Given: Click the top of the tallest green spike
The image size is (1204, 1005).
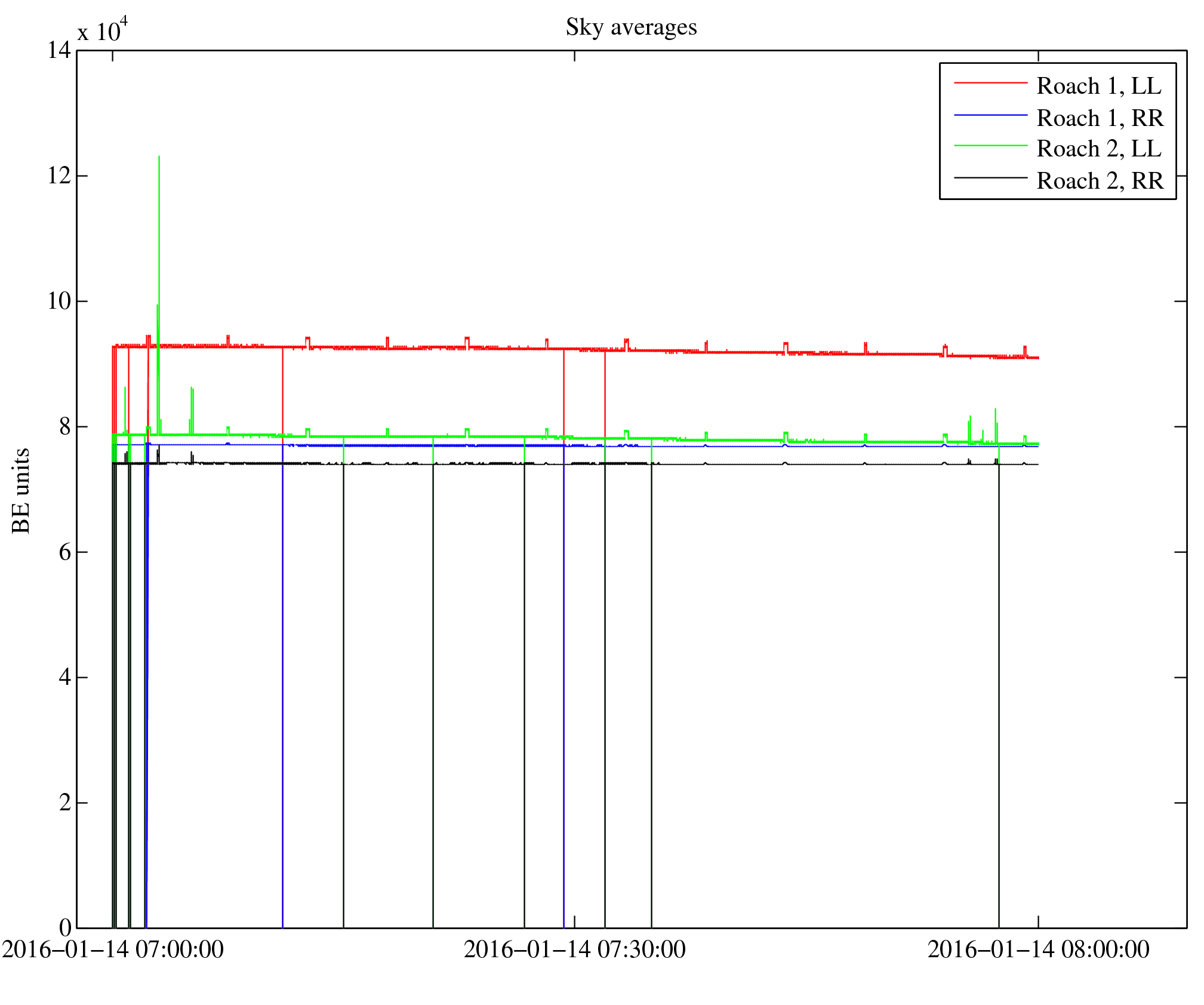Looking at the screenshot, I should tap(159, 156).
